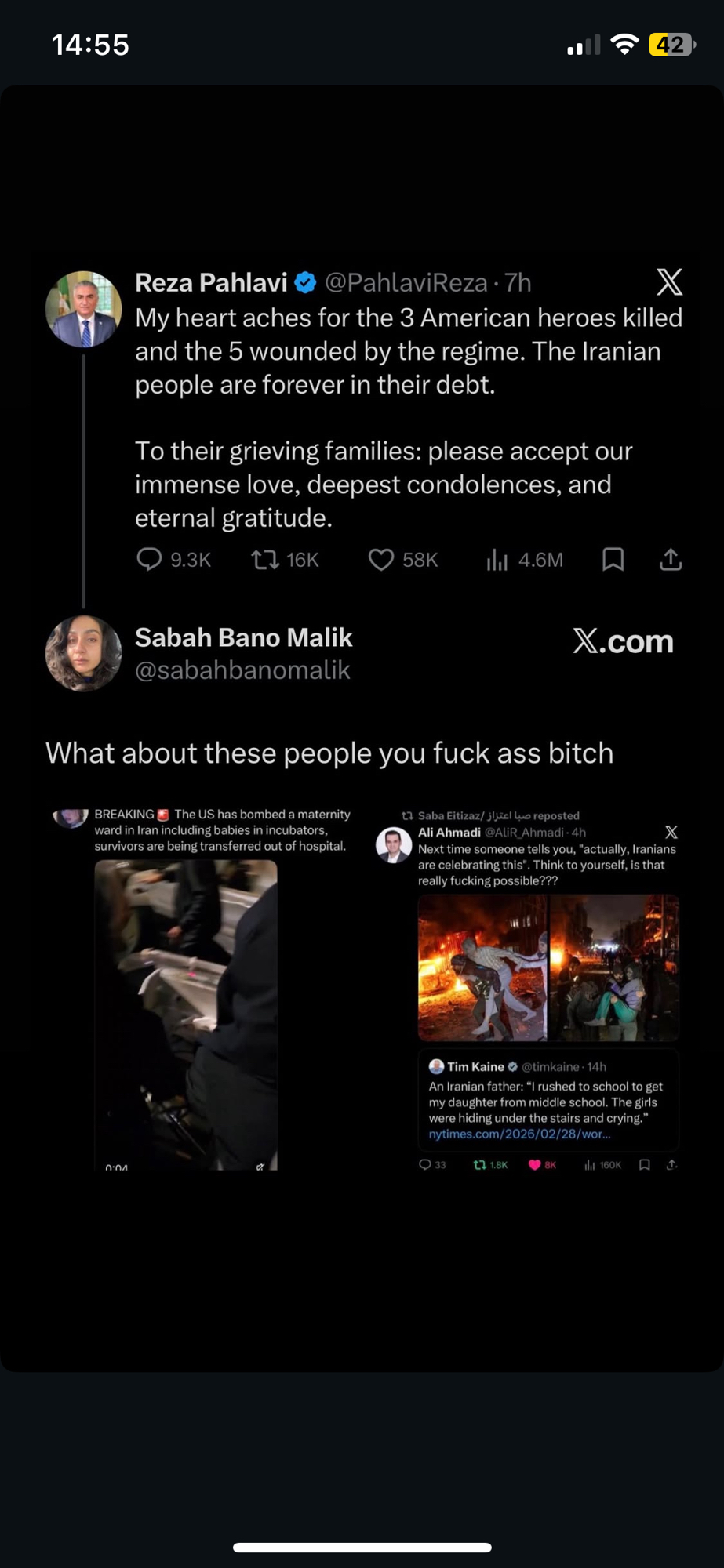Click the reply icon with 9.3K comments

coord(149,560)
